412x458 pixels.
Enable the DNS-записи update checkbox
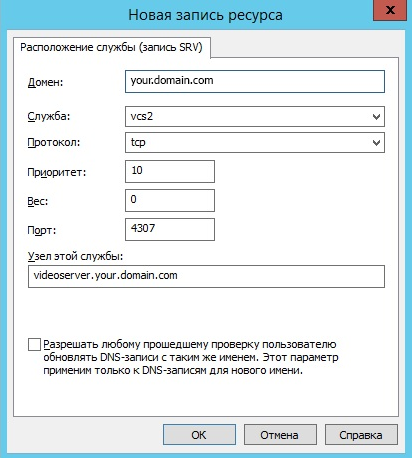tap(34, 345)
